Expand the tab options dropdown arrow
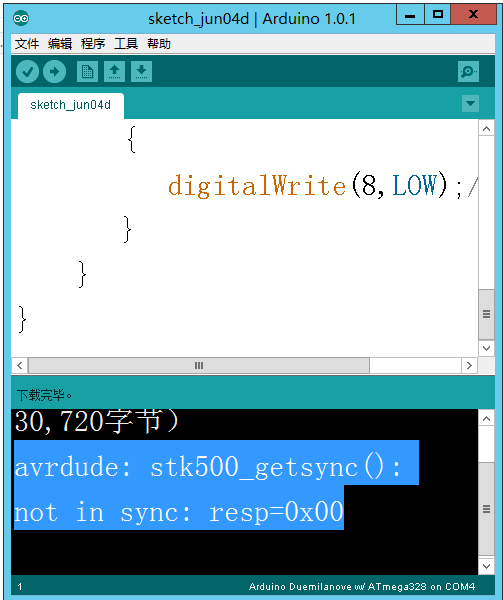 click(x=470, y=103)
